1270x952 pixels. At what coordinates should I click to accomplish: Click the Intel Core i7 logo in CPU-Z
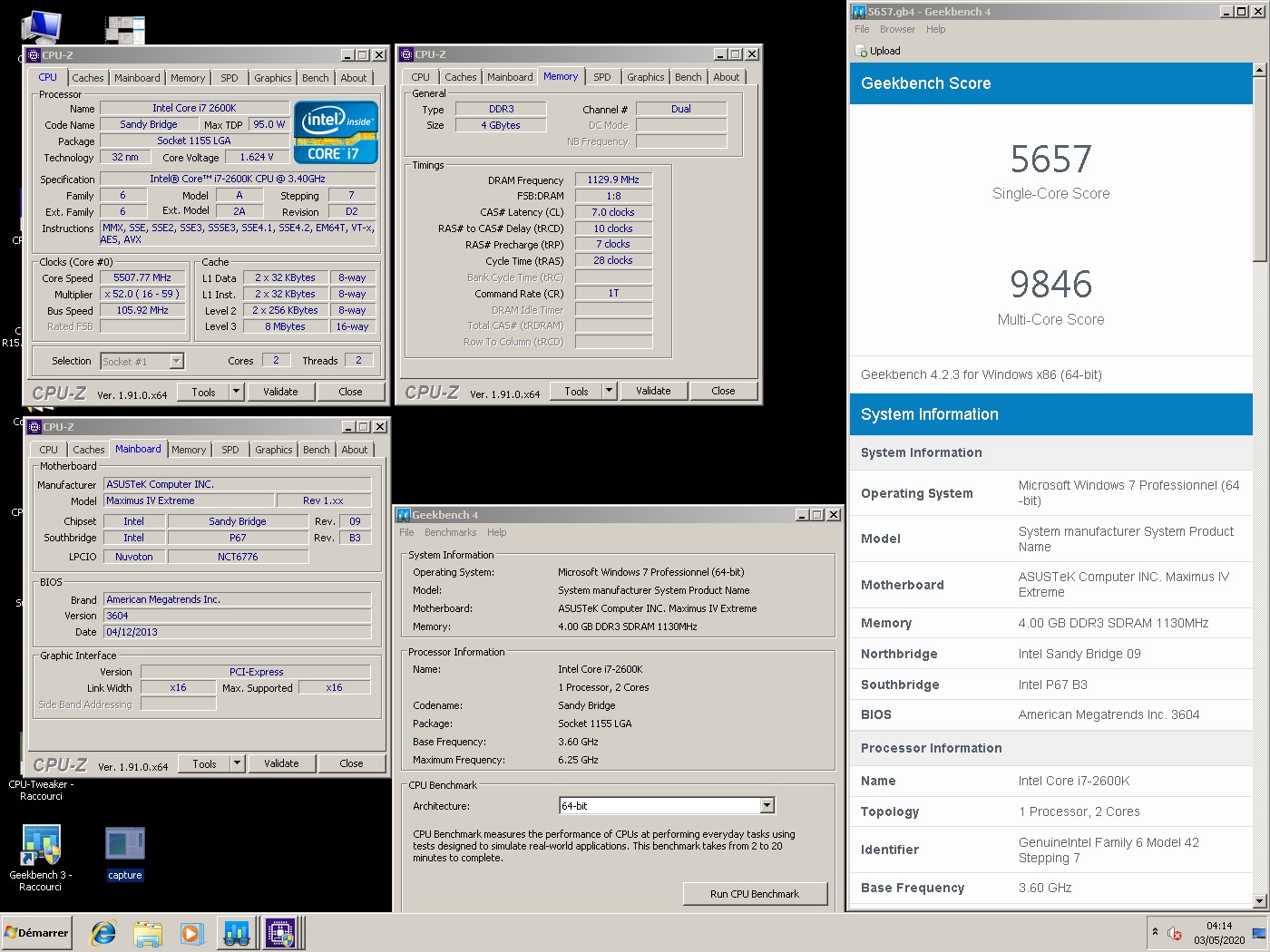(336, 132)
